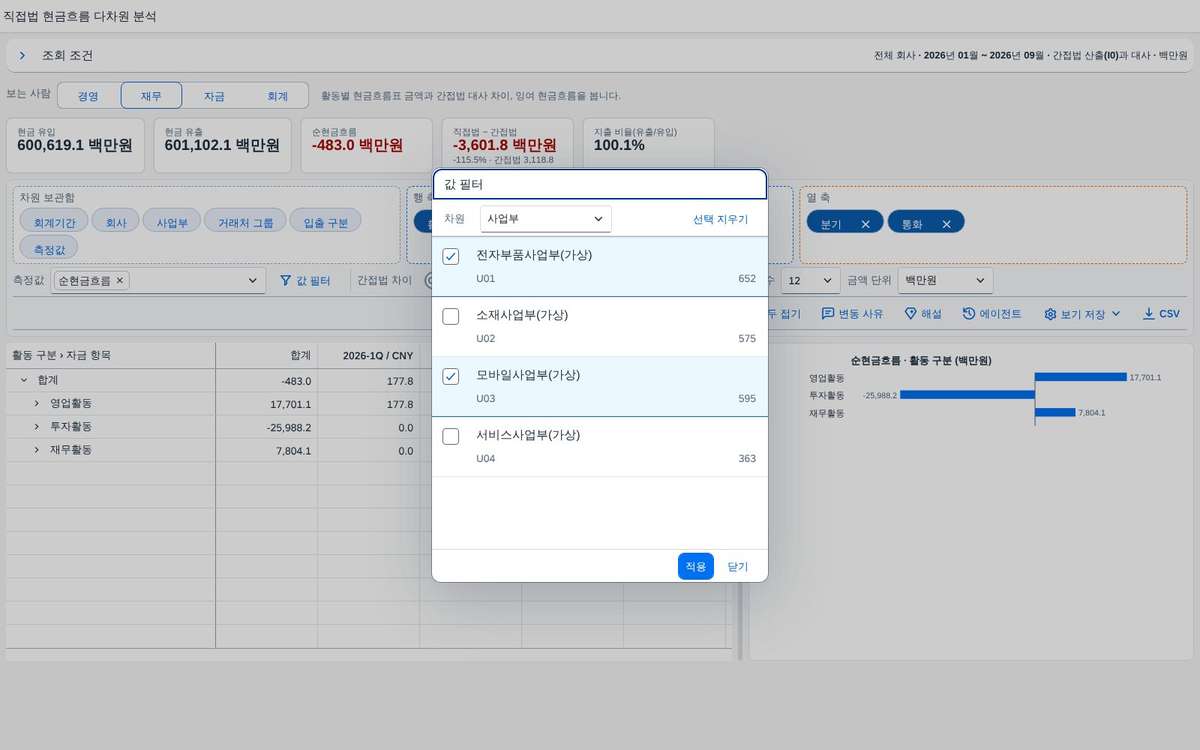The width and height of the screenshot is (1200, 750).
Task: Click the 363 count in 서비스사업부 row
Action: (x=747, y=459)
